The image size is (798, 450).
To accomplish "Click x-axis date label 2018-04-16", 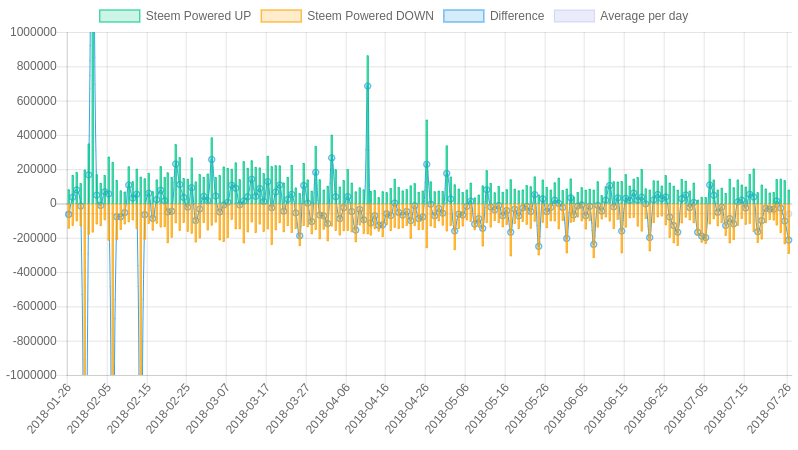I will click(x=367, y=409).
